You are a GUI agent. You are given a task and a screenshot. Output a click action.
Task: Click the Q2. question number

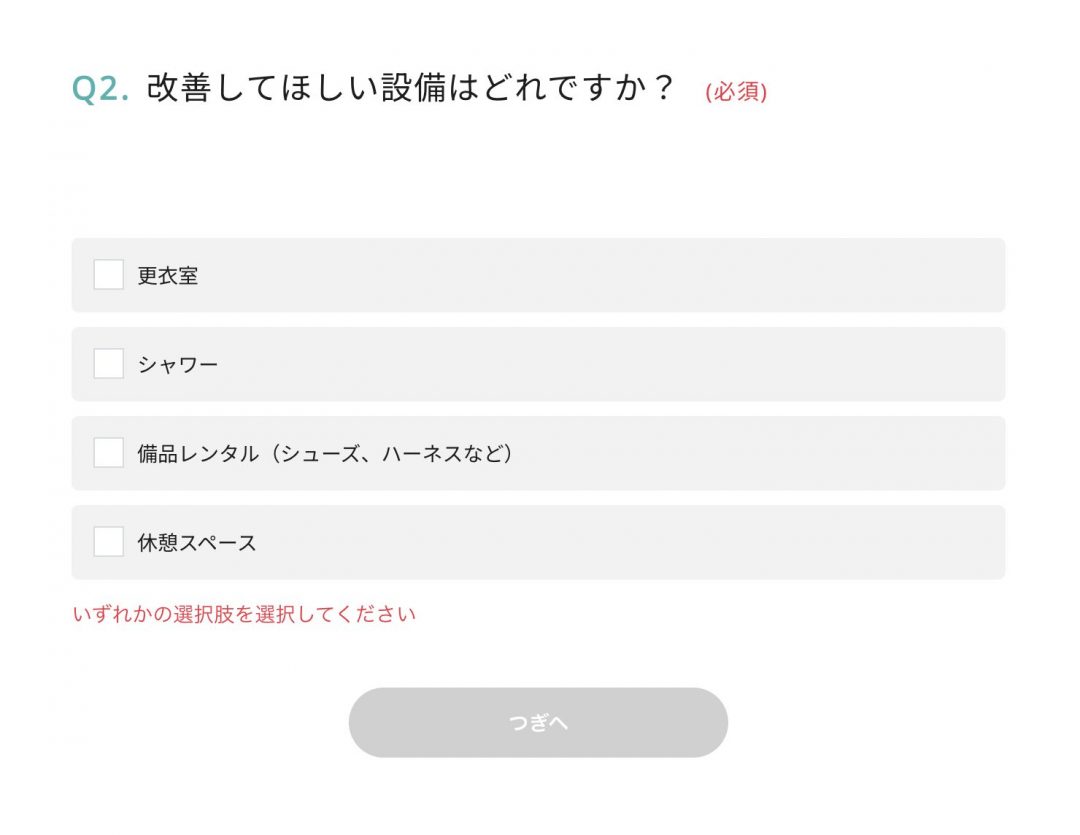(101, 88)
